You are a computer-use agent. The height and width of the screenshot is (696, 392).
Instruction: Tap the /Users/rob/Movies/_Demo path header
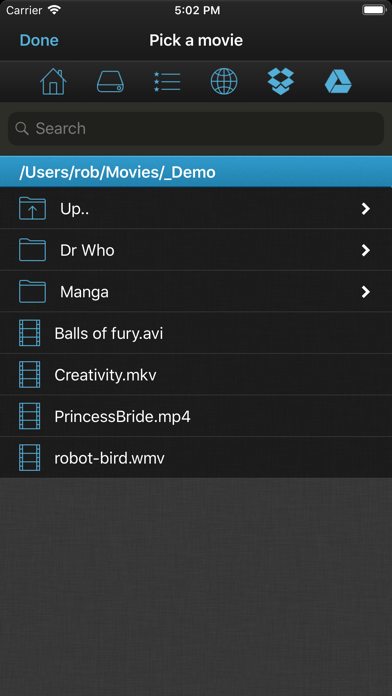196,172
